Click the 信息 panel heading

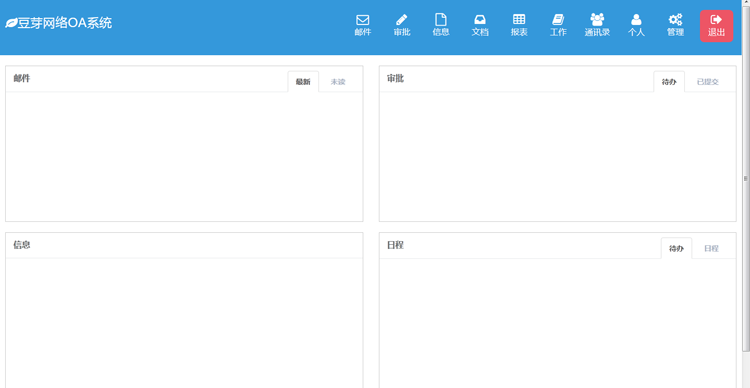click(x=22, y=245)
